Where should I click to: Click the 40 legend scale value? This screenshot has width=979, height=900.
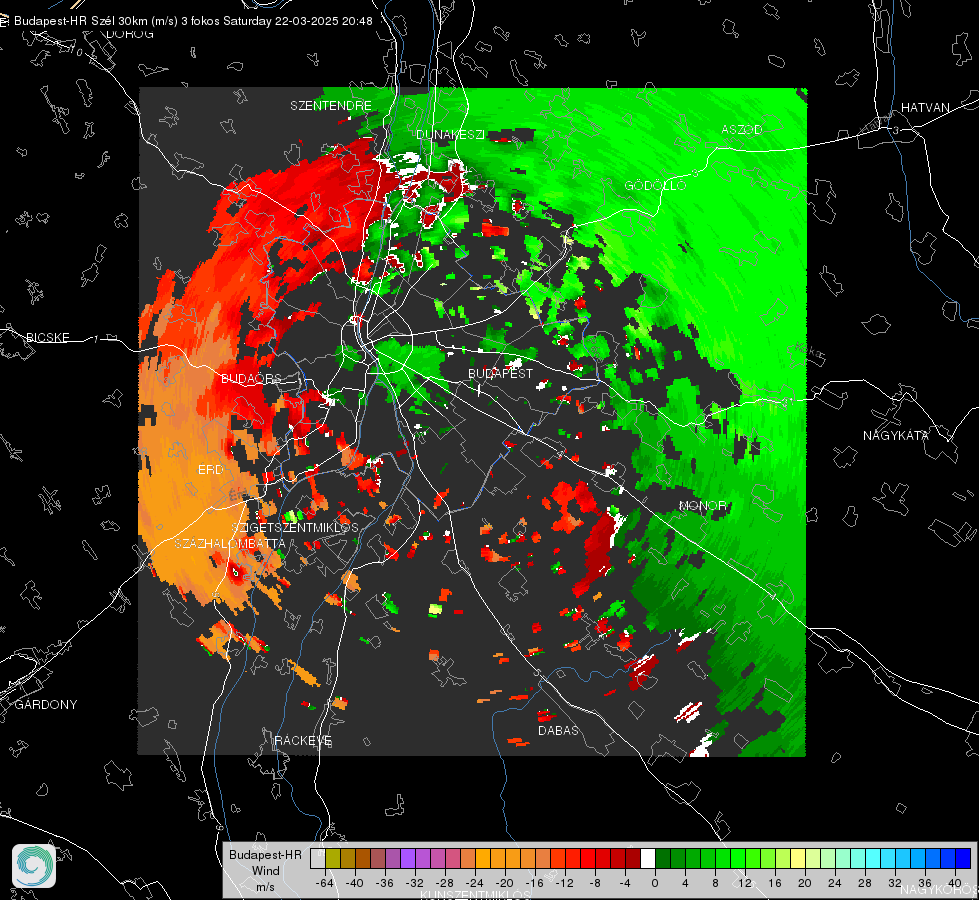pos(955,883)
